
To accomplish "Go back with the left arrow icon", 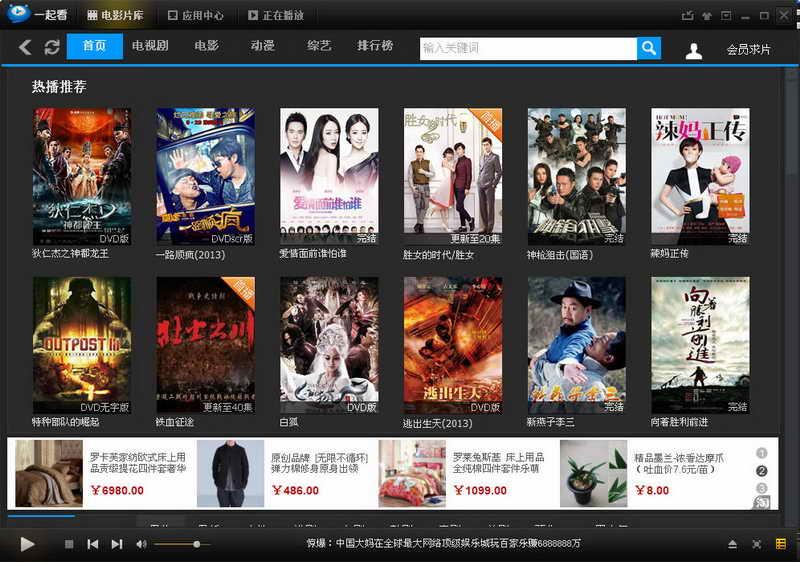I will click(x=25, y=47).
